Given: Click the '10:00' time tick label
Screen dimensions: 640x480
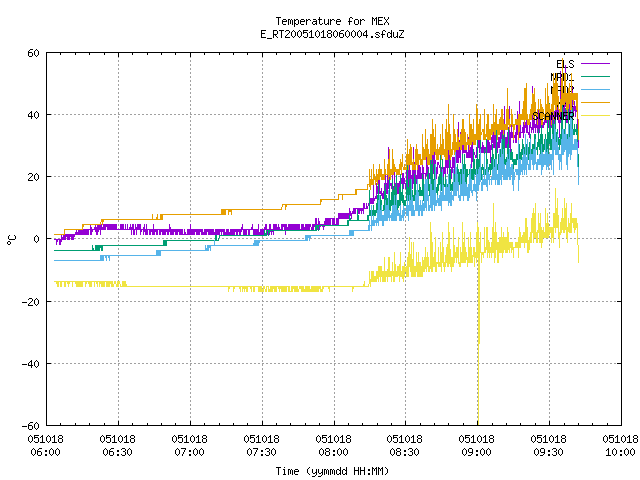Looking at the screenshot, I should pos(620,452).
